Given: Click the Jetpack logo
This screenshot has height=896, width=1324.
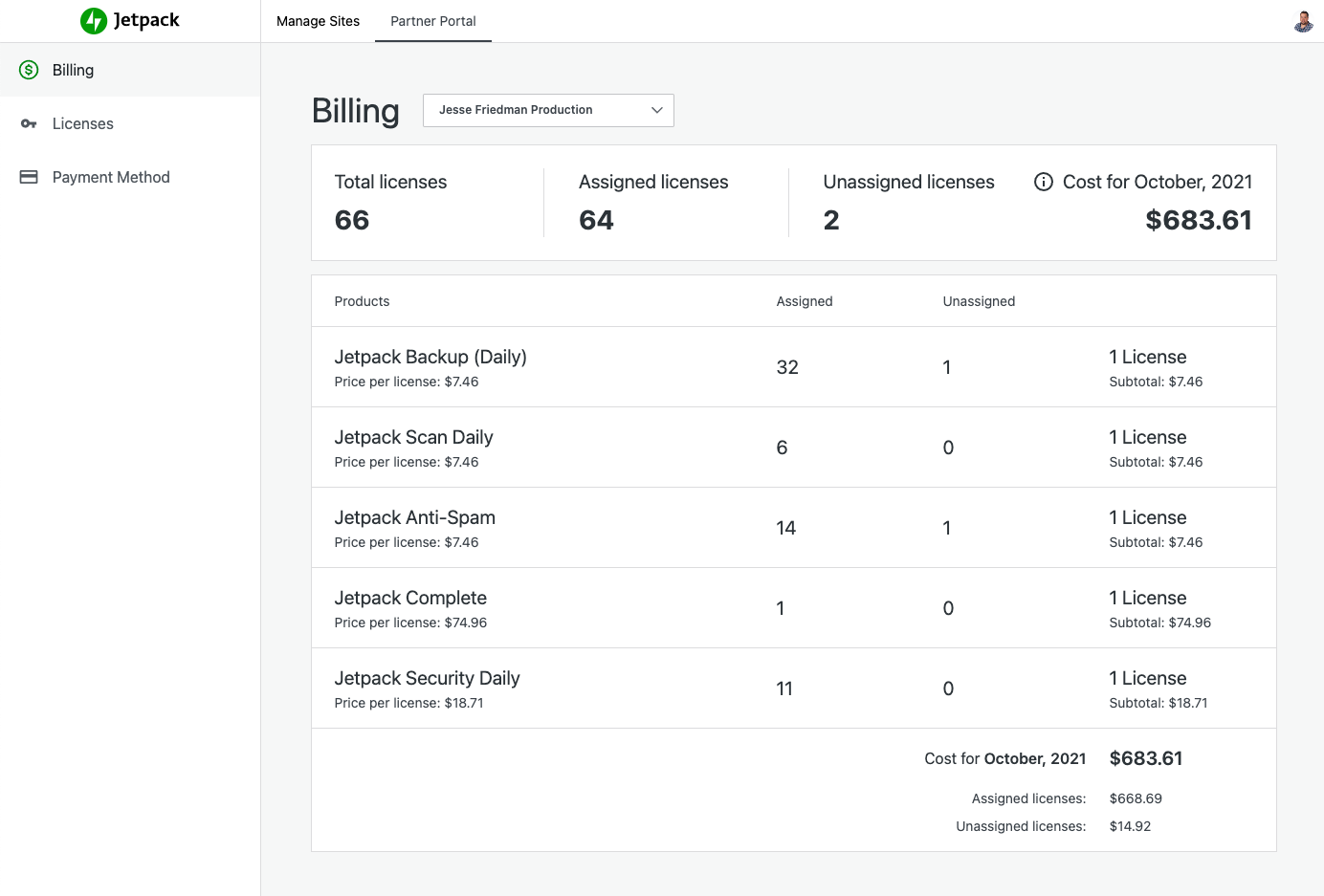Looking at the screenshot, I should click(x=129, y=20).
